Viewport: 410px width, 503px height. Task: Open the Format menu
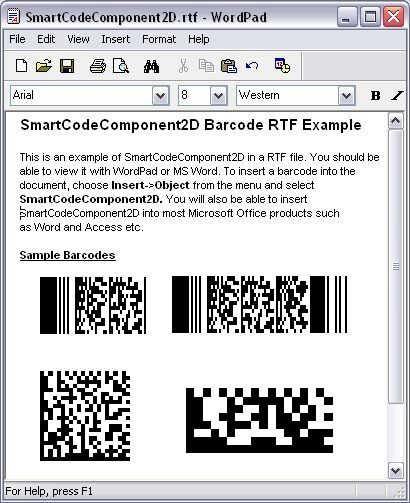coord(159,39)
